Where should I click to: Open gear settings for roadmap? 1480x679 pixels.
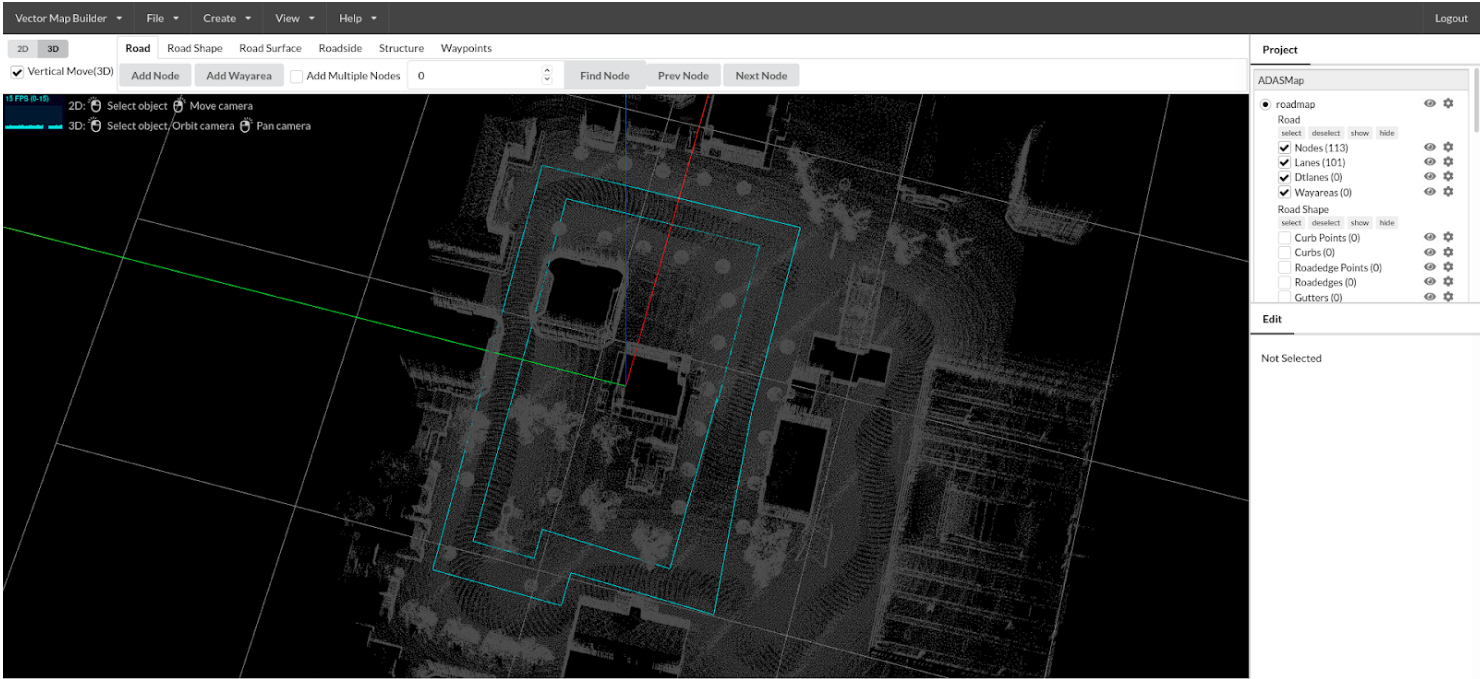click(1447, 103)
